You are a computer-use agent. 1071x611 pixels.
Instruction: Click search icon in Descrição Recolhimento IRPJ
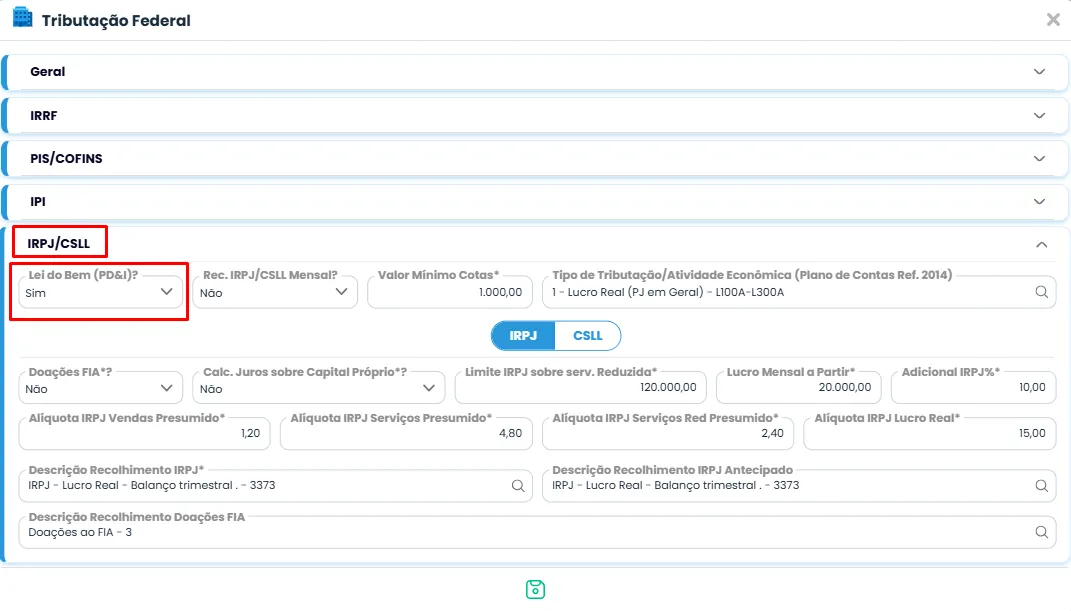click(x=518, y=485)
